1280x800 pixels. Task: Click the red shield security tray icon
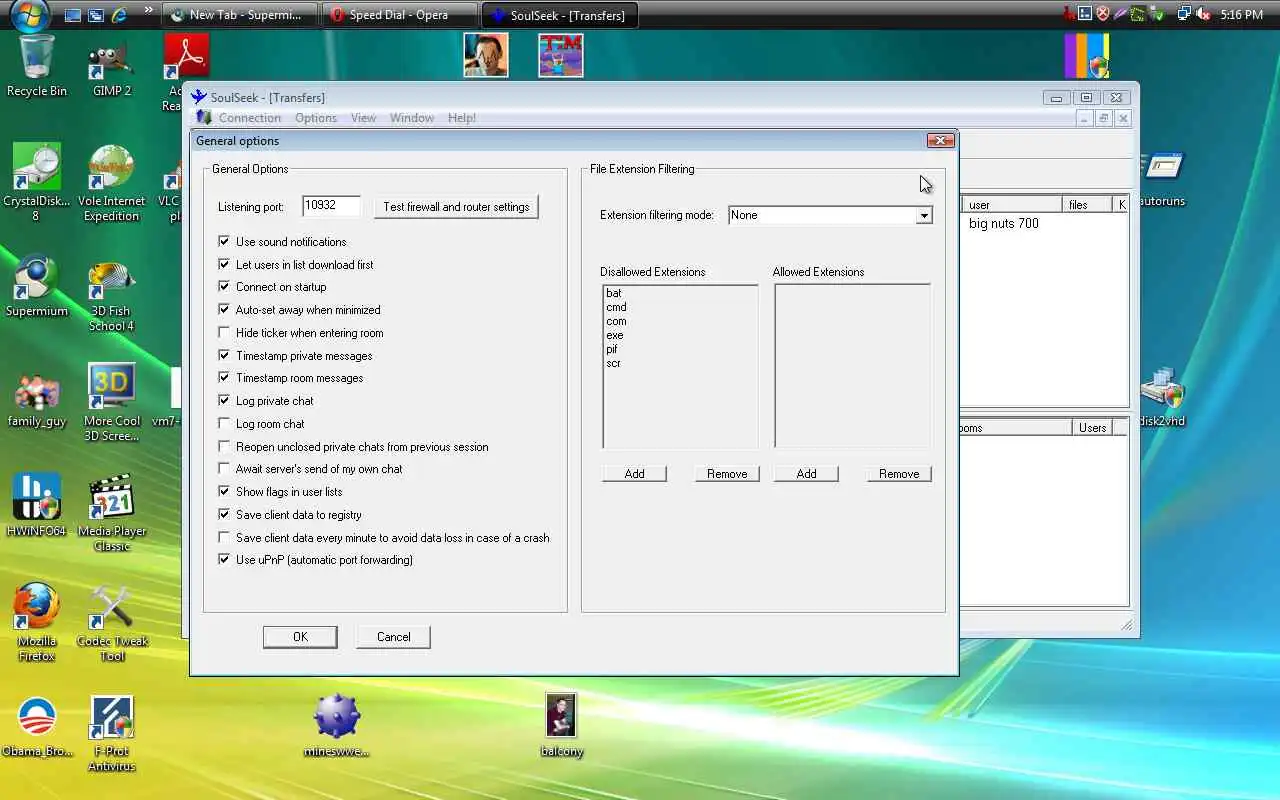1102,14
